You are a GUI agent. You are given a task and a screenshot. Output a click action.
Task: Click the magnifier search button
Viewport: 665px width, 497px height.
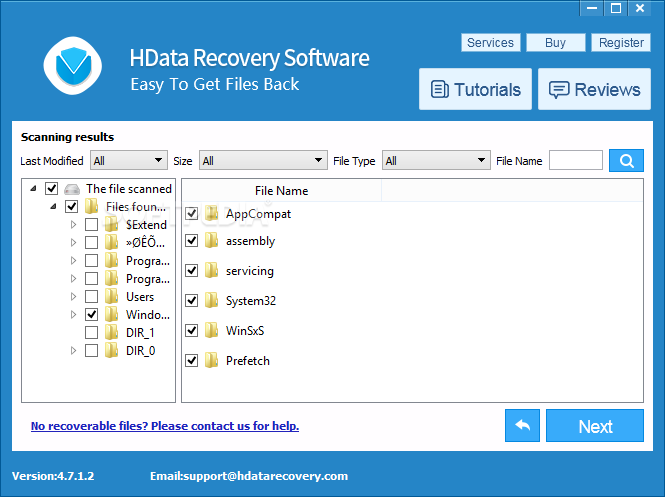tap(626, 161)
